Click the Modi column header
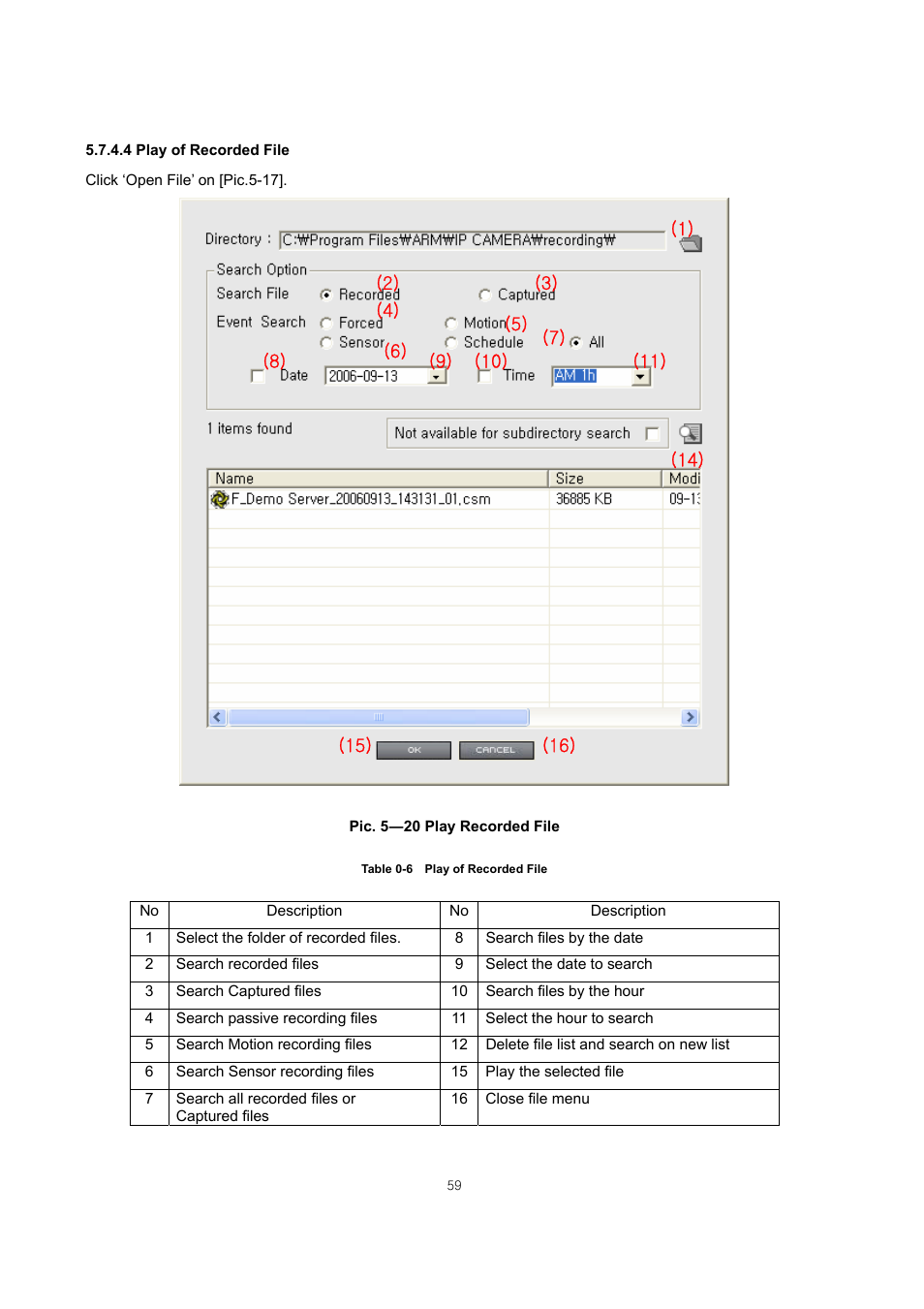Viewport: 924px width, 1309px height. (681, 478)
